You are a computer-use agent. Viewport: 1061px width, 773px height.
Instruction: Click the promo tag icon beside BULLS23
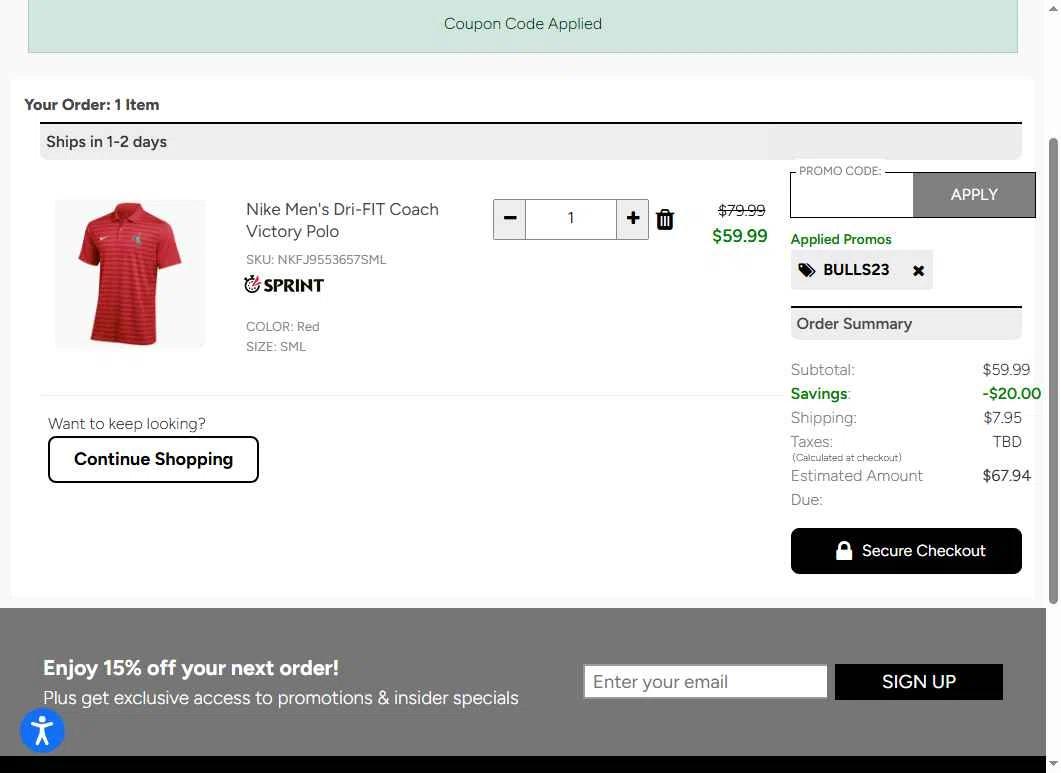pyautogui.click(x=807, y=270)
